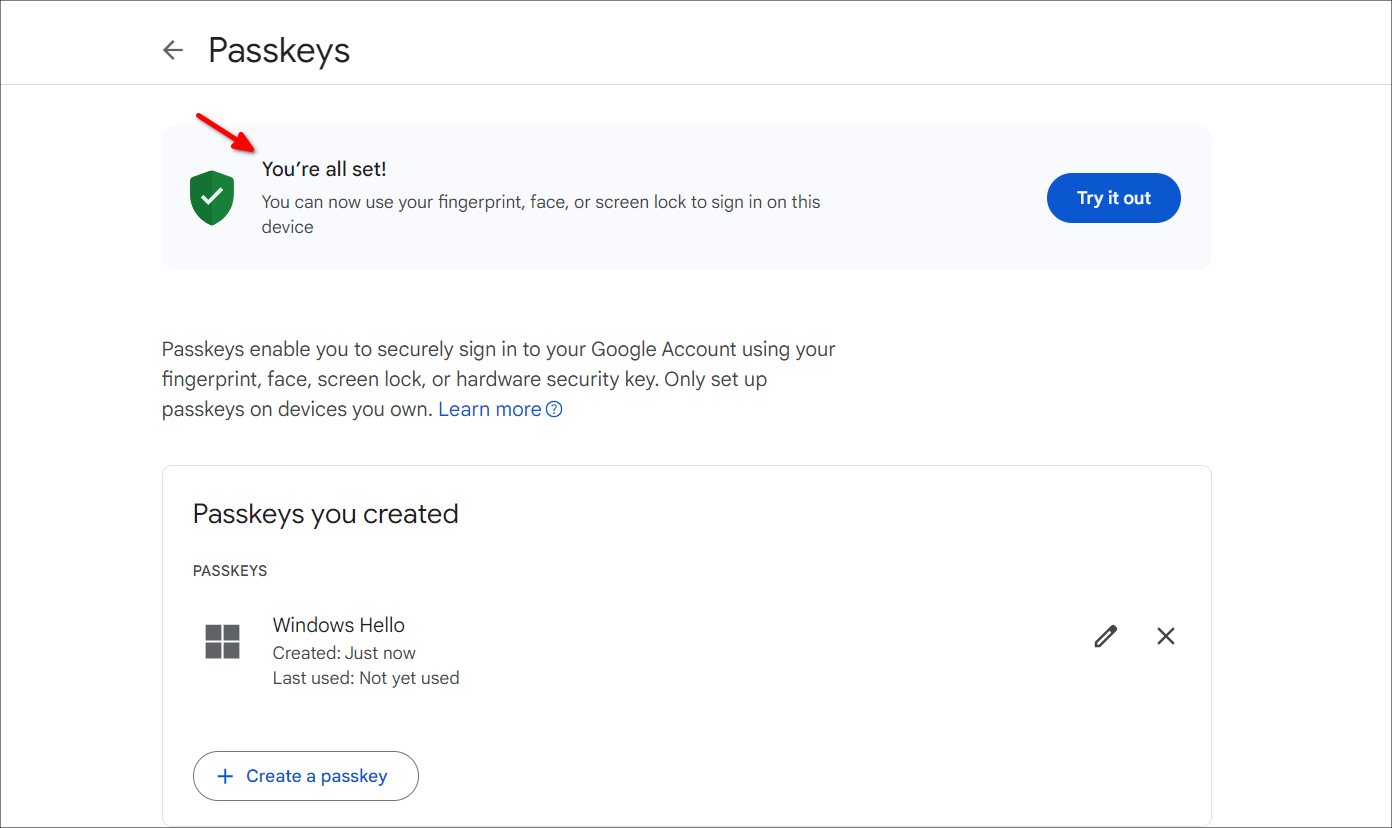This screenshot has width=1392, height=828.
Task: Click Last used: Not yet used text
Action: pyautogui.click(x=366, y=678)
